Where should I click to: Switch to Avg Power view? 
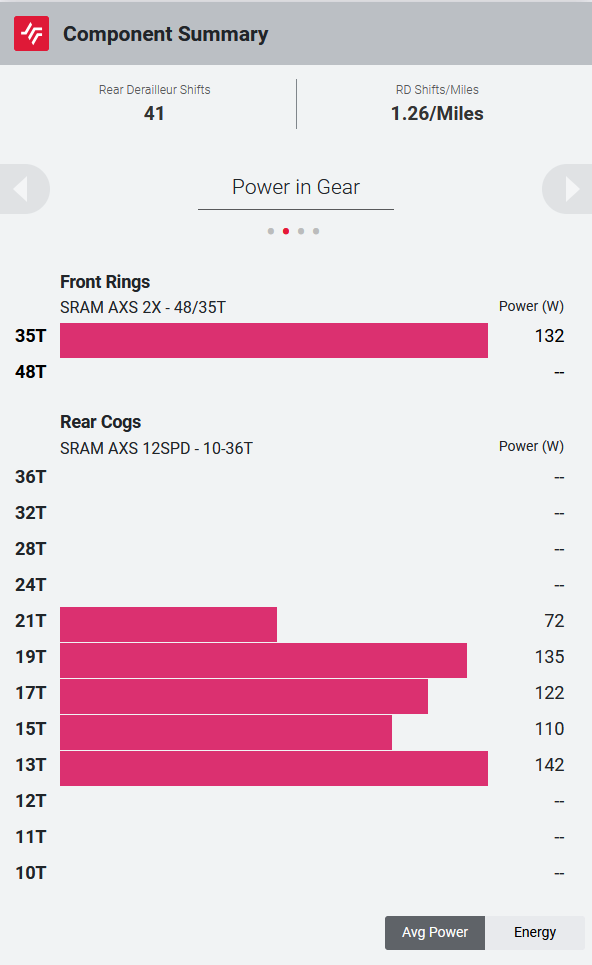(435, 932)
